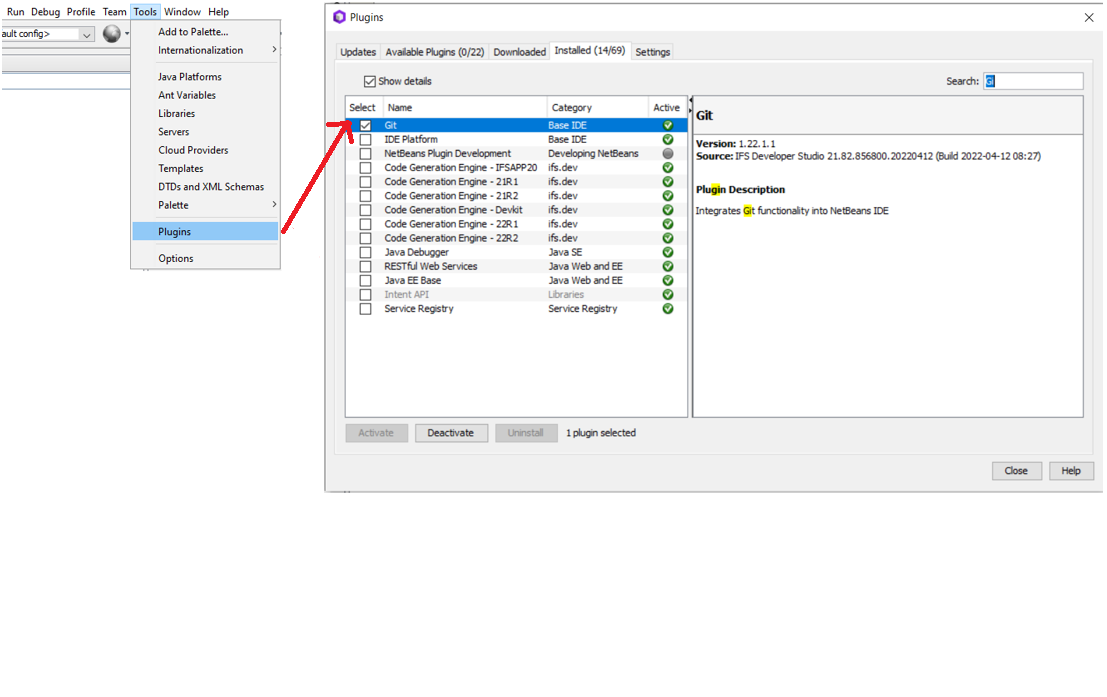Click active icon for Code Generation Engine - 22R1

click(667, 224)
